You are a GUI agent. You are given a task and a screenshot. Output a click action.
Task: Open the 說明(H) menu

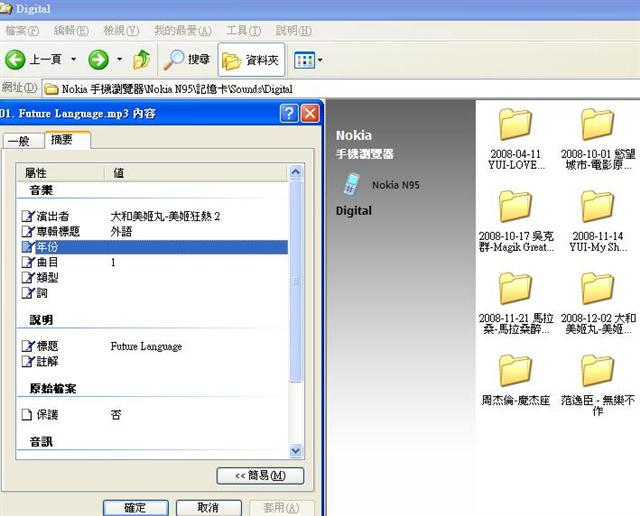click(x=293, y=31)
